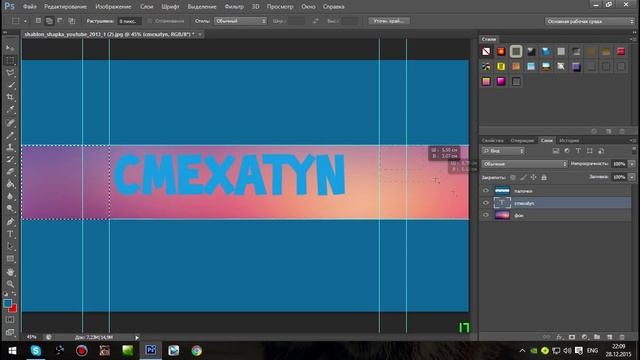The width and height of the screenshot is (640, 360).
Task: Open the layer filter kind dropdown
Action: point(503,151)
